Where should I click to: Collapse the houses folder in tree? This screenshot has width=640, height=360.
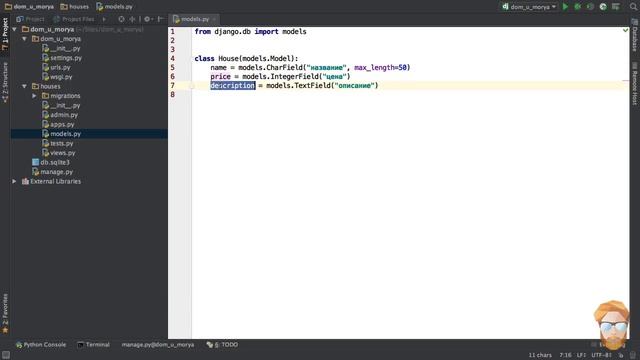tap(24, 86)
